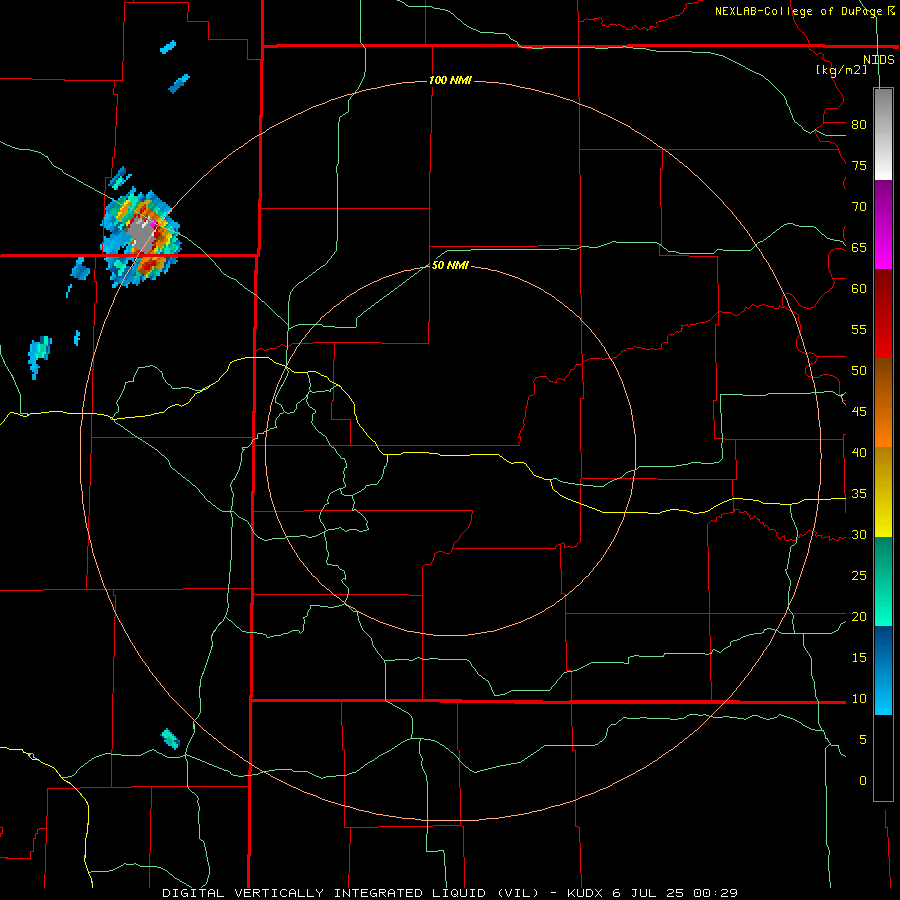Viewport: 900px width, 900px height.
Task: Click the '50 NMI' range ring label
Action: click(451, 265)
